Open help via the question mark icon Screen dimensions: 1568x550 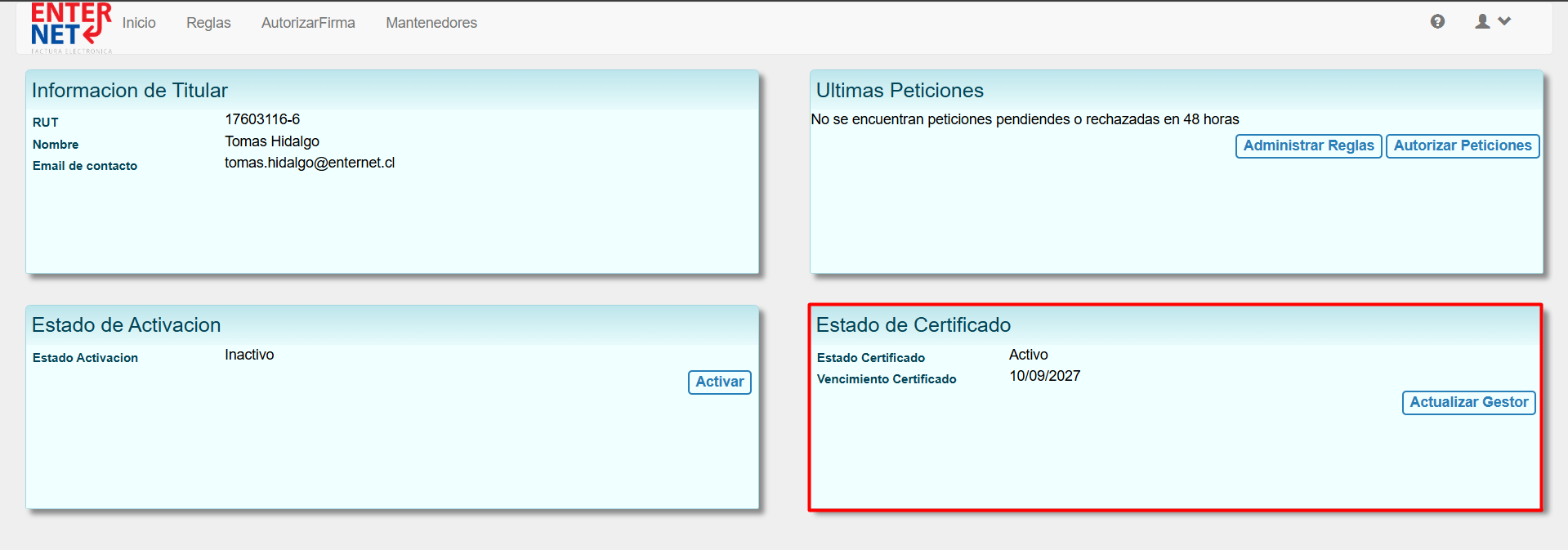[1437, 22]
